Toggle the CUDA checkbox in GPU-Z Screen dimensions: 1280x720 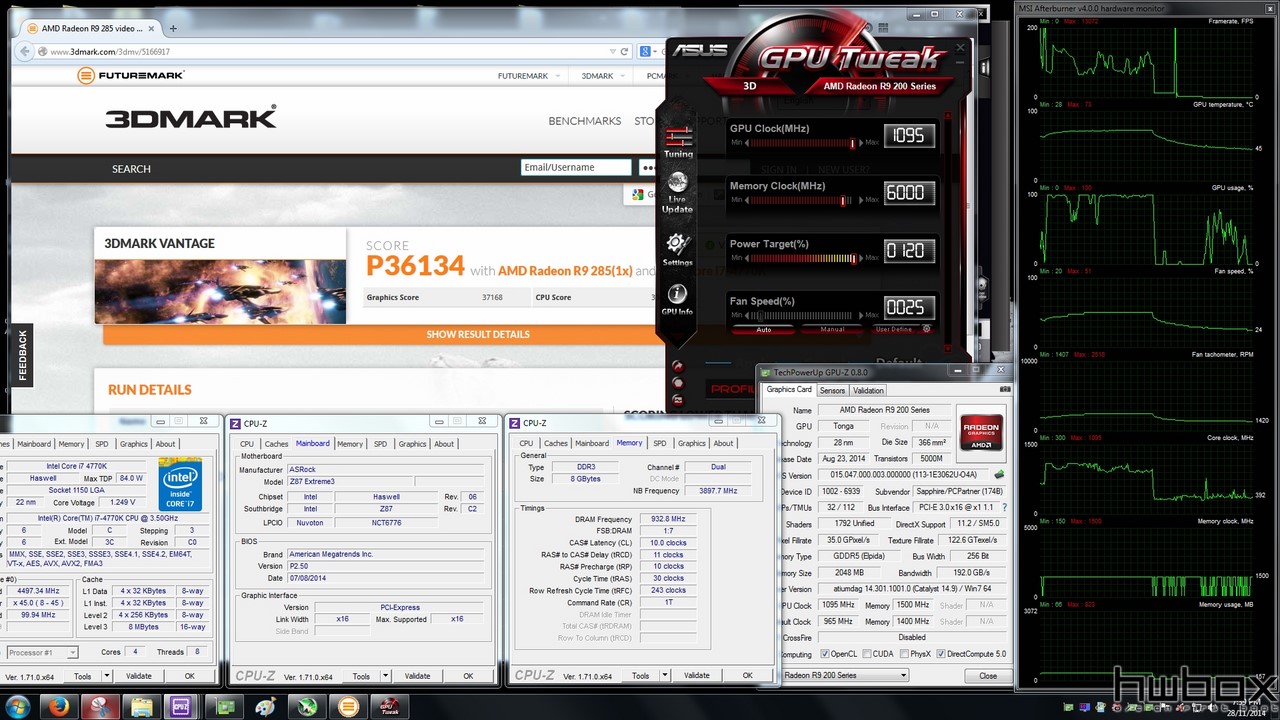click(867, 654)
